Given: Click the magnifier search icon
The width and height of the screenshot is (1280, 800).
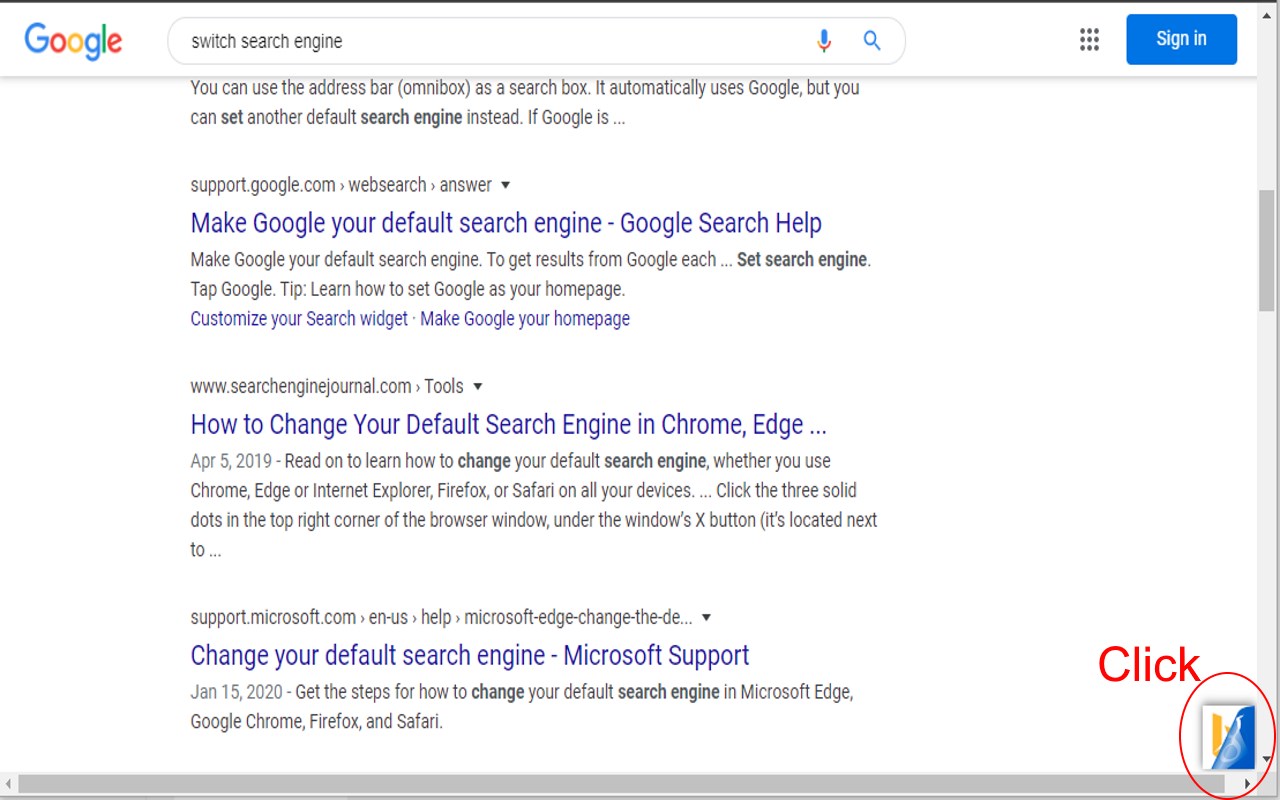Looking at the screenshot, I should click(872, 41).
